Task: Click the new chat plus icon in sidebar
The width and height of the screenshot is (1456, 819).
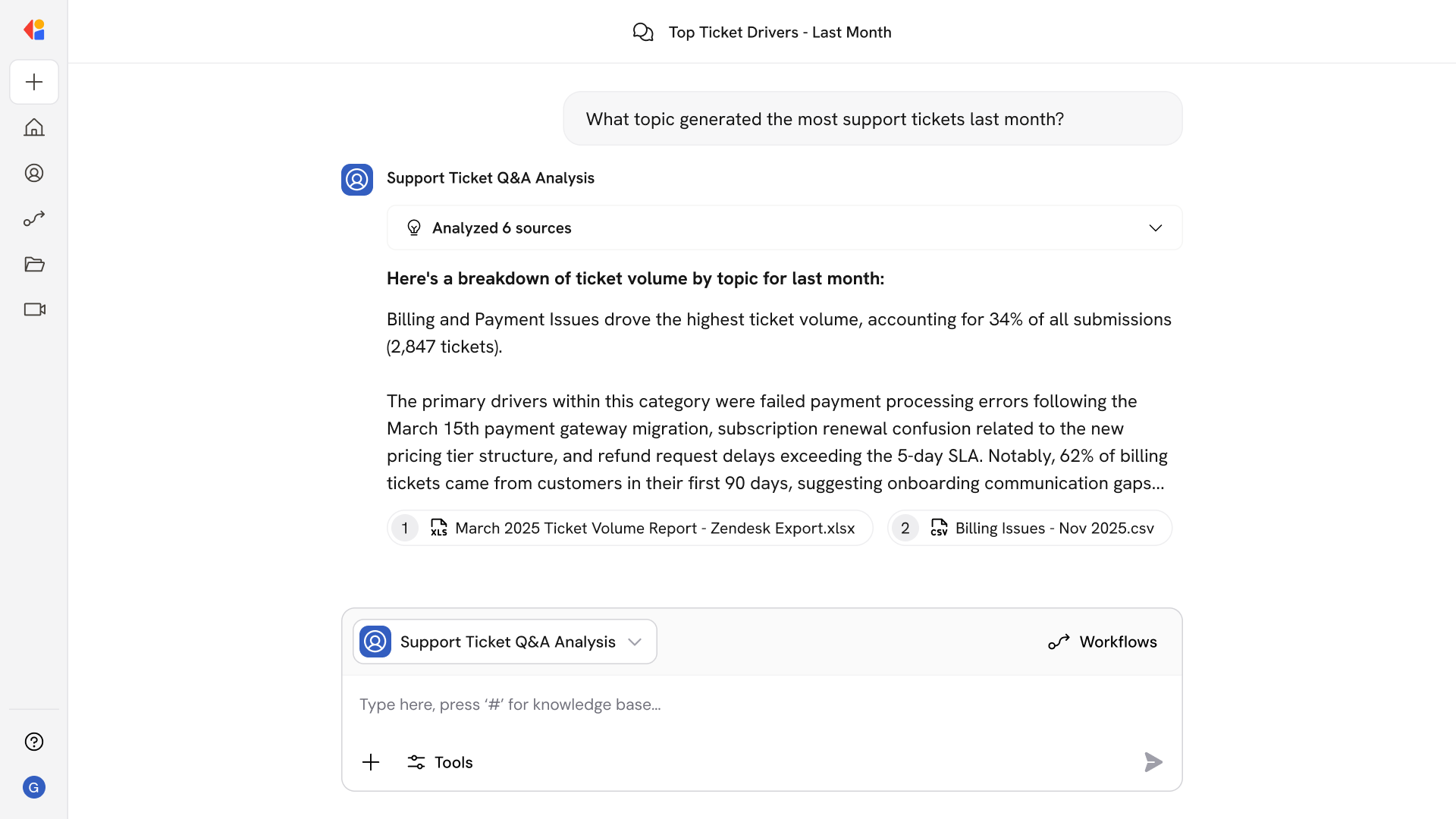Action: coord(34,82)
